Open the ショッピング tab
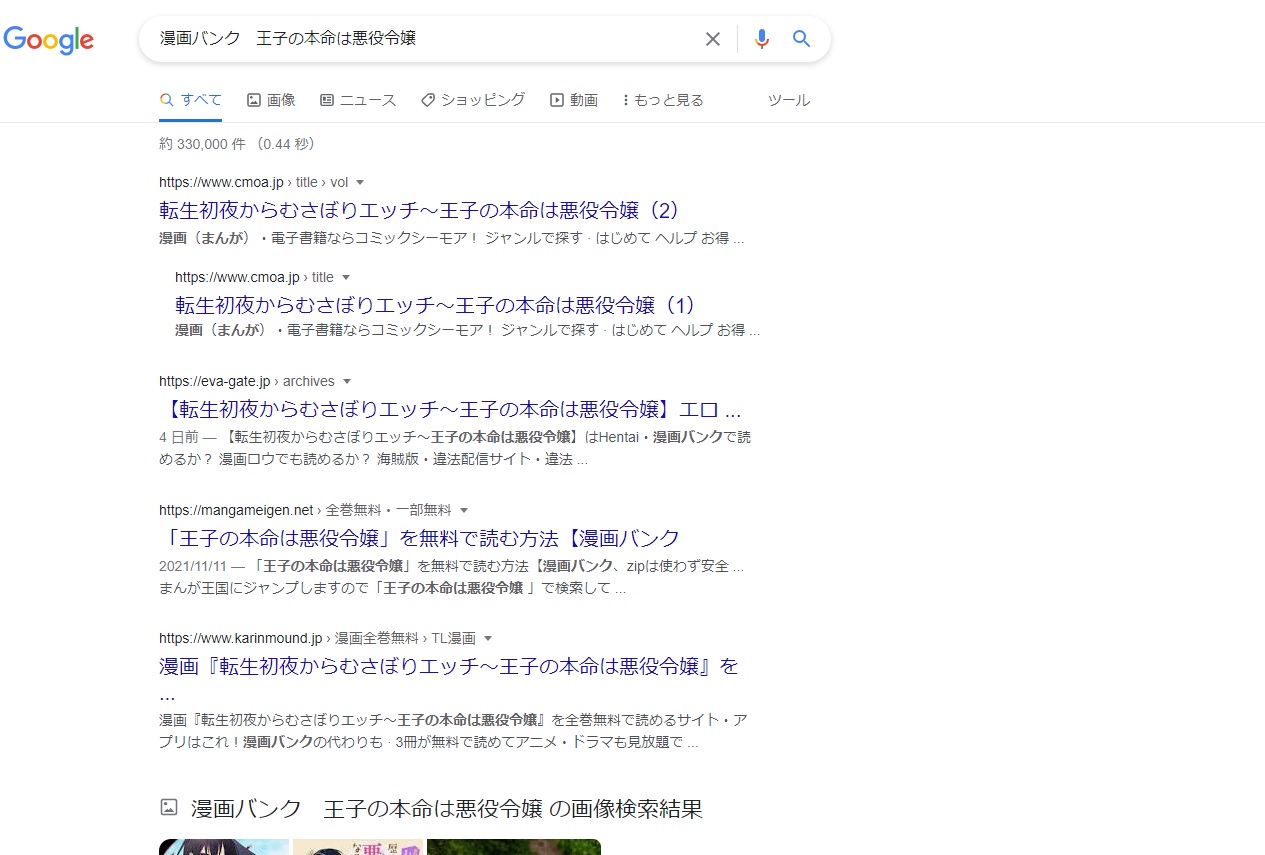 tap(473, 100)
